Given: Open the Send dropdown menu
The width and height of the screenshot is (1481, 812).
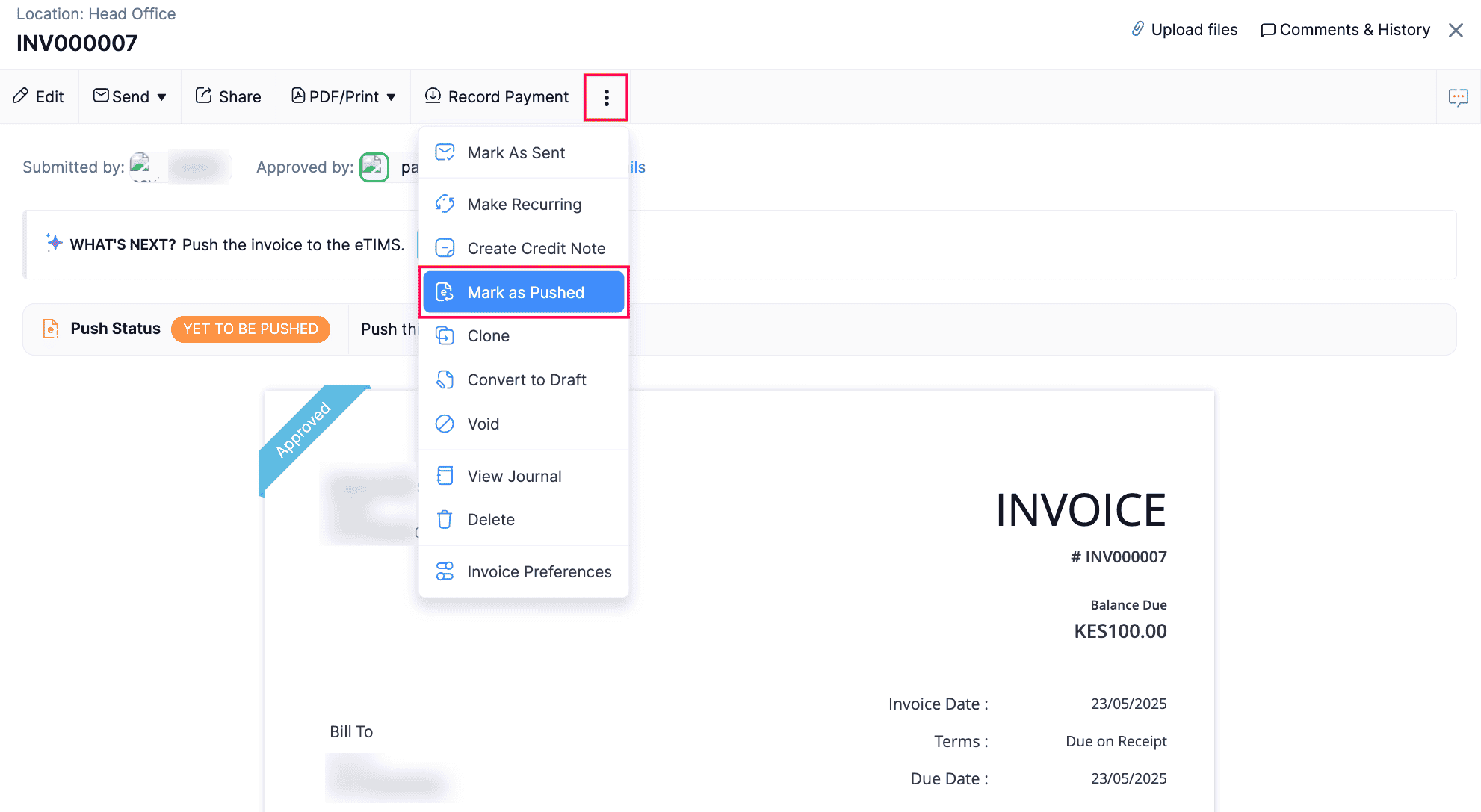Looking at the screenshot, I should pyautogui.click(x=130, y=97).
